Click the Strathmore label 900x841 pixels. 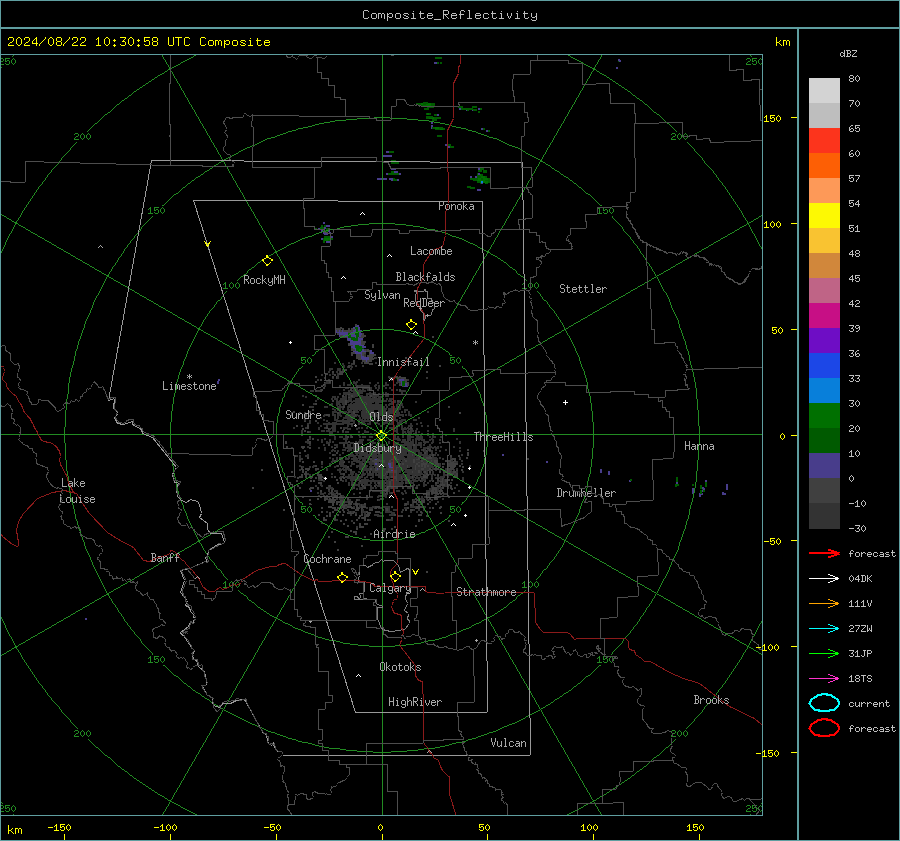point(486,592)
